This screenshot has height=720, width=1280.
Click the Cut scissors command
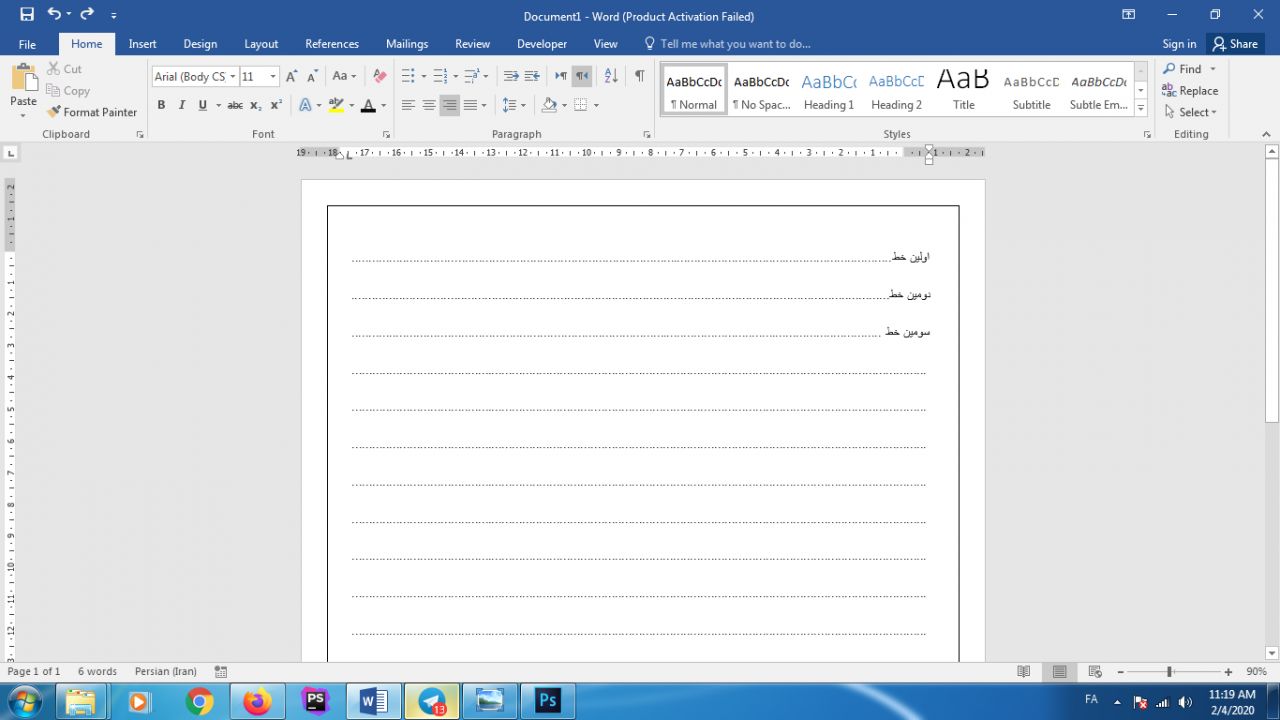pos(65,69)
